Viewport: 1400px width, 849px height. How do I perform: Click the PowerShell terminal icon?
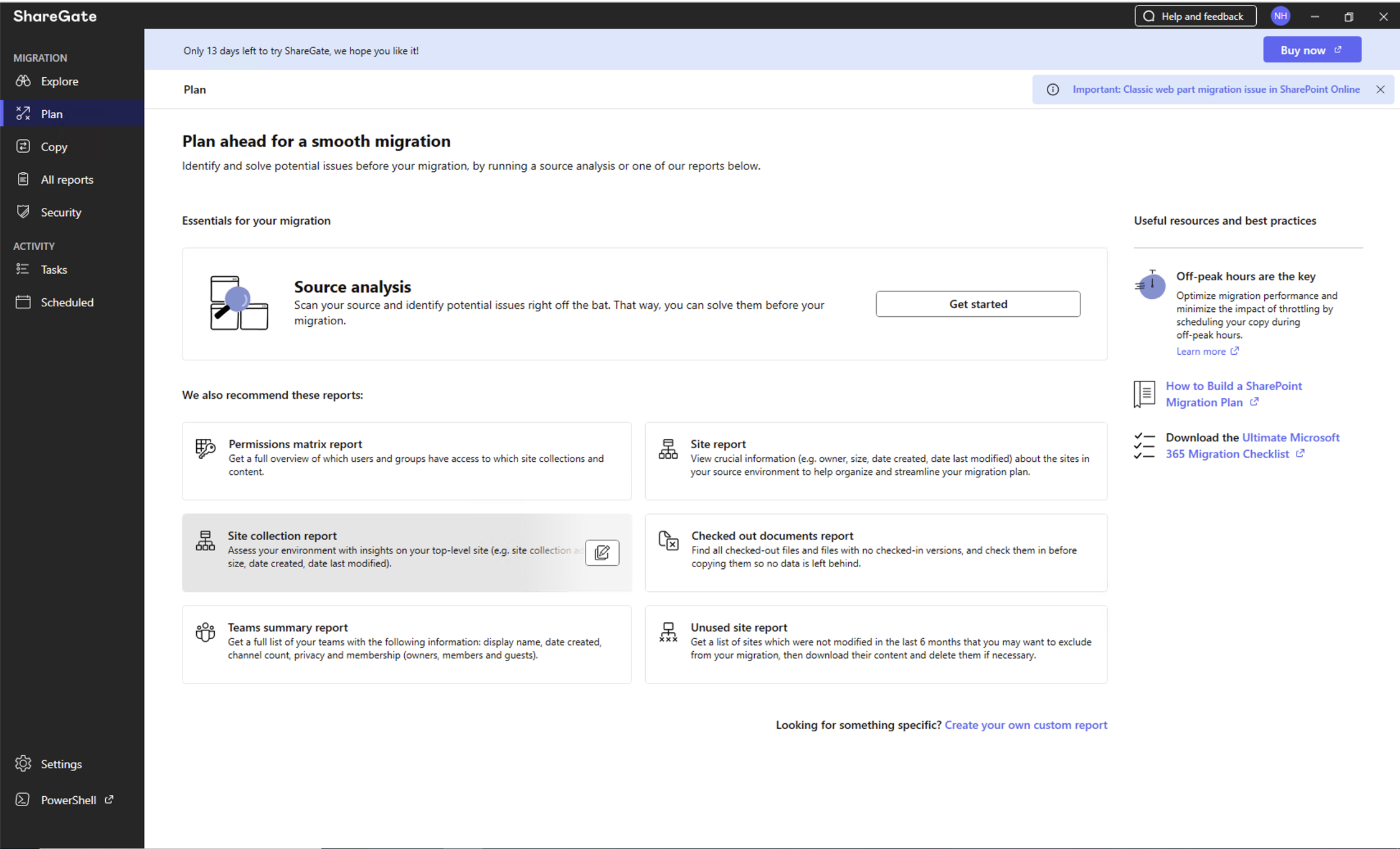[x=23, y=800]
